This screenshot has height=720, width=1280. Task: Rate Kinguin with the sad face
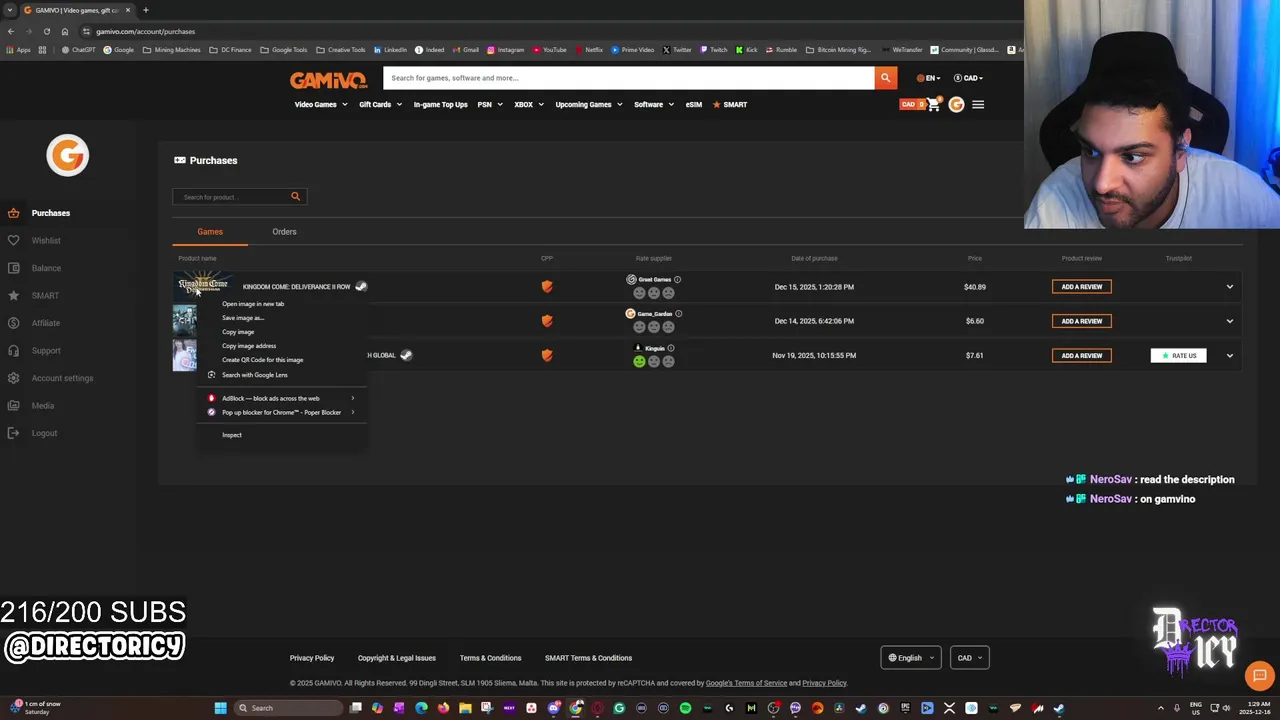[x=668, y=361]
